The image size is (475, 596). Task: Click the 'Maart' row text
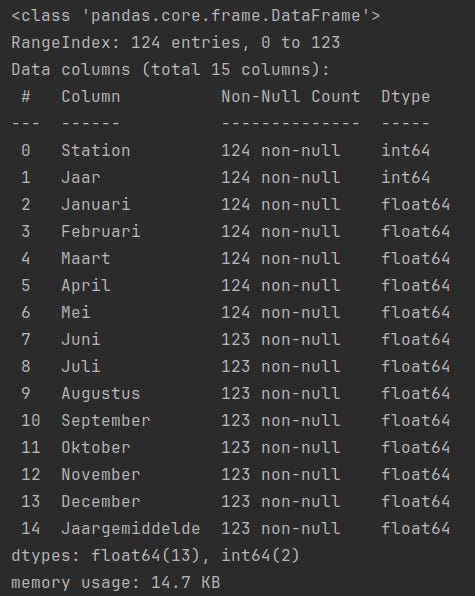[86, 258]
